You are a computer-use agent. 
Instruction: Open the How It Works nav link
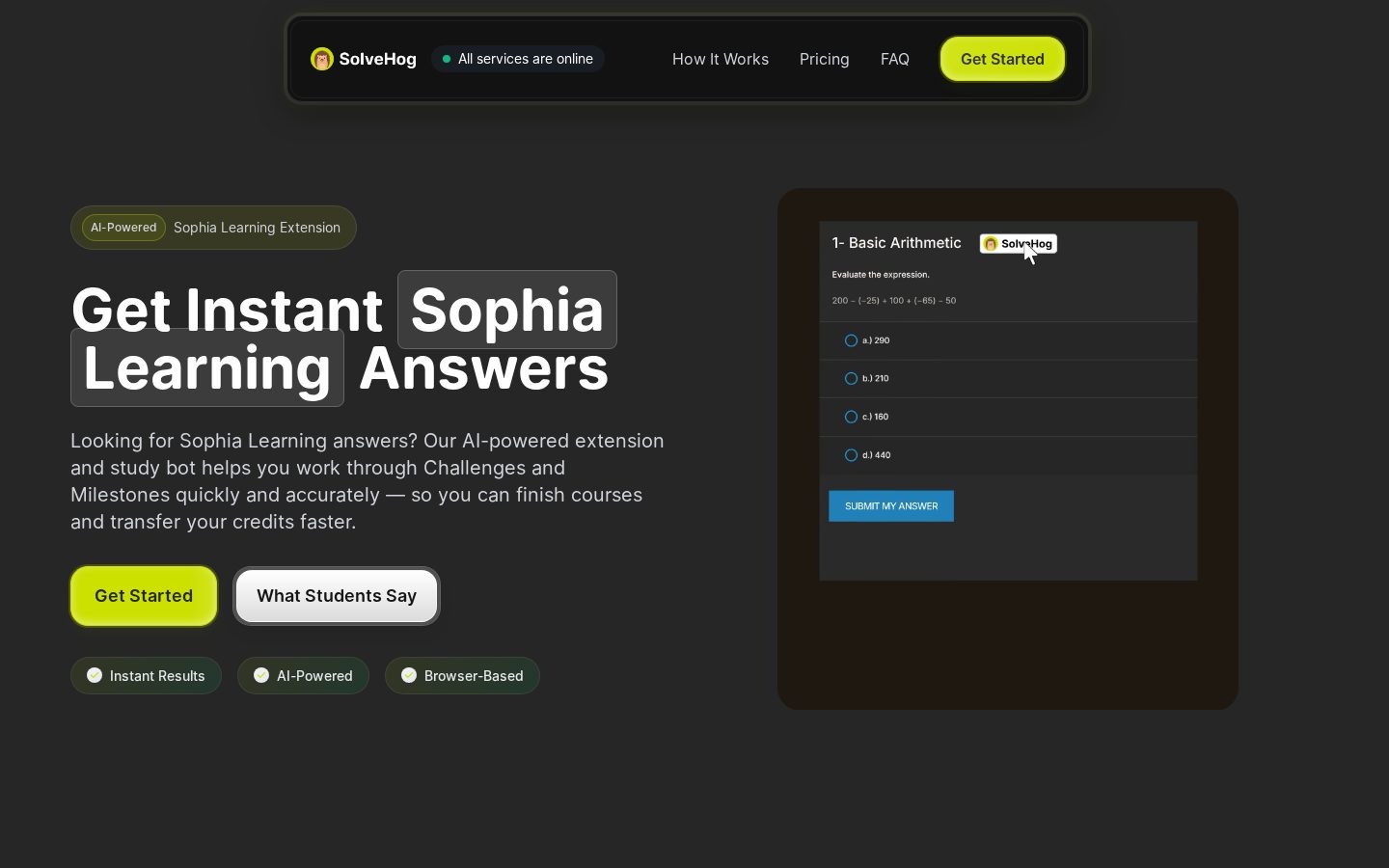(721, 59)
